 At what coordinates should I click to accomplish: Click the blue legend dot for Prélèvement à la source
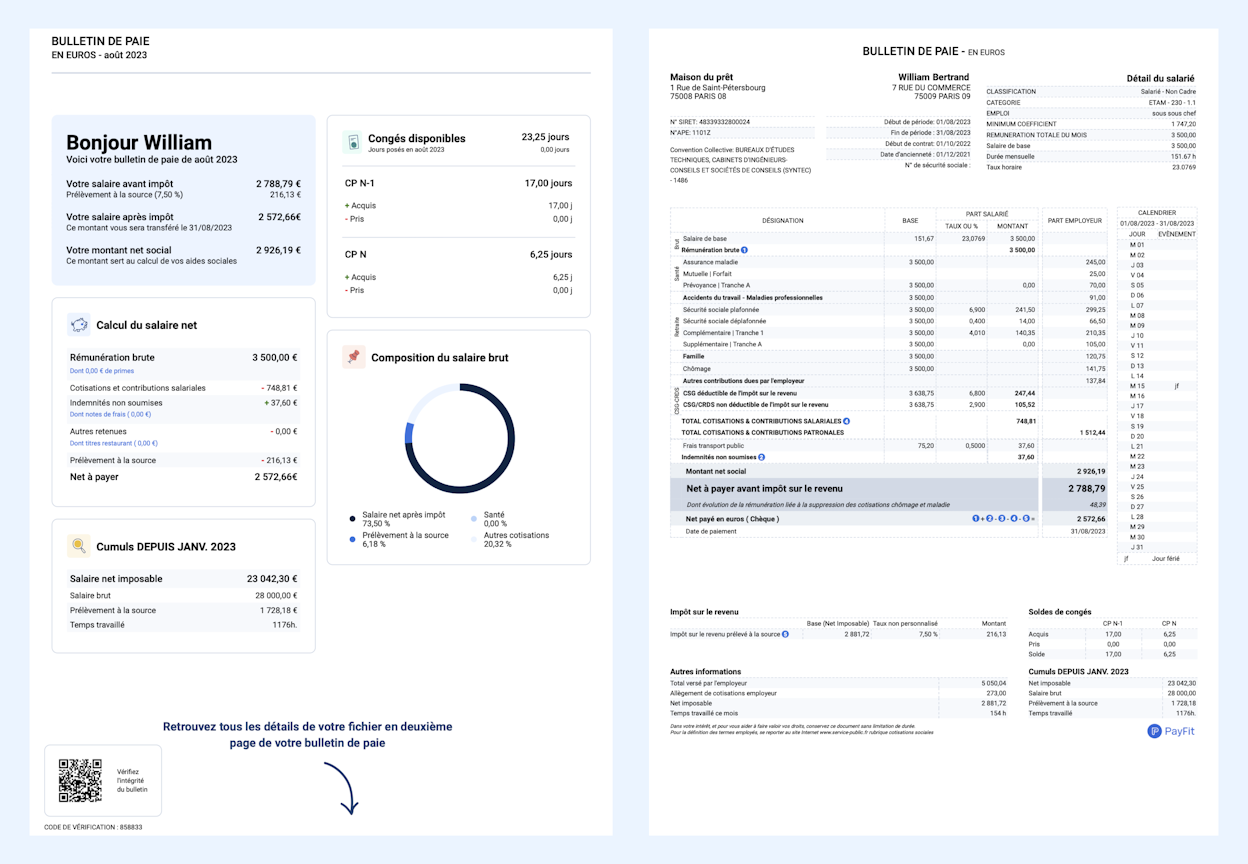point(352,539)
